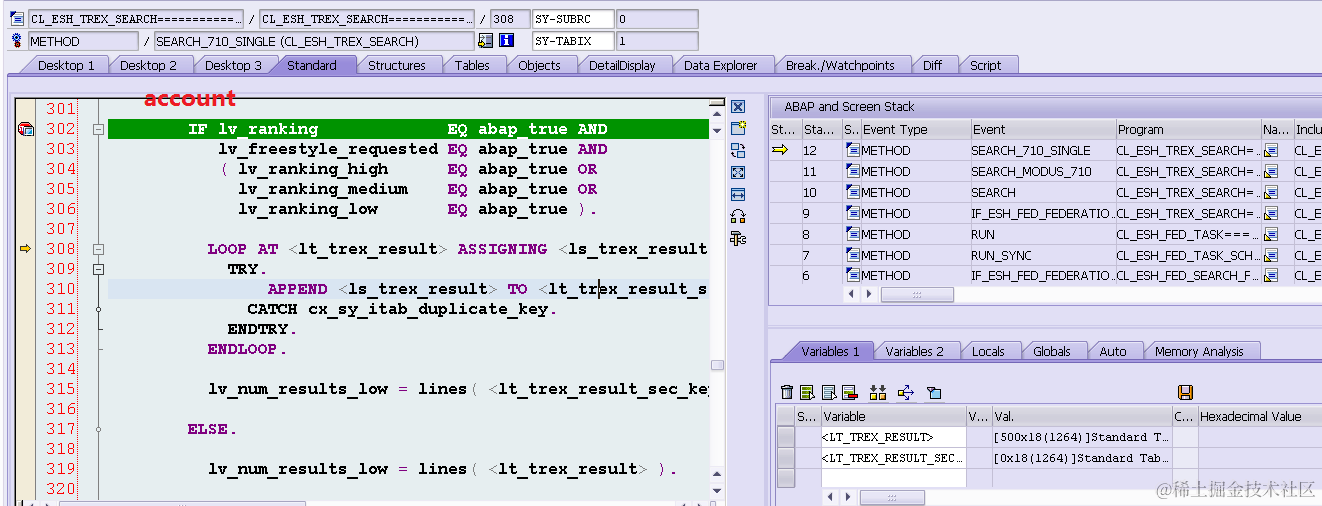Click the list icon with red bar
This screenshot has height=506, width=1322.
[850, 392]
